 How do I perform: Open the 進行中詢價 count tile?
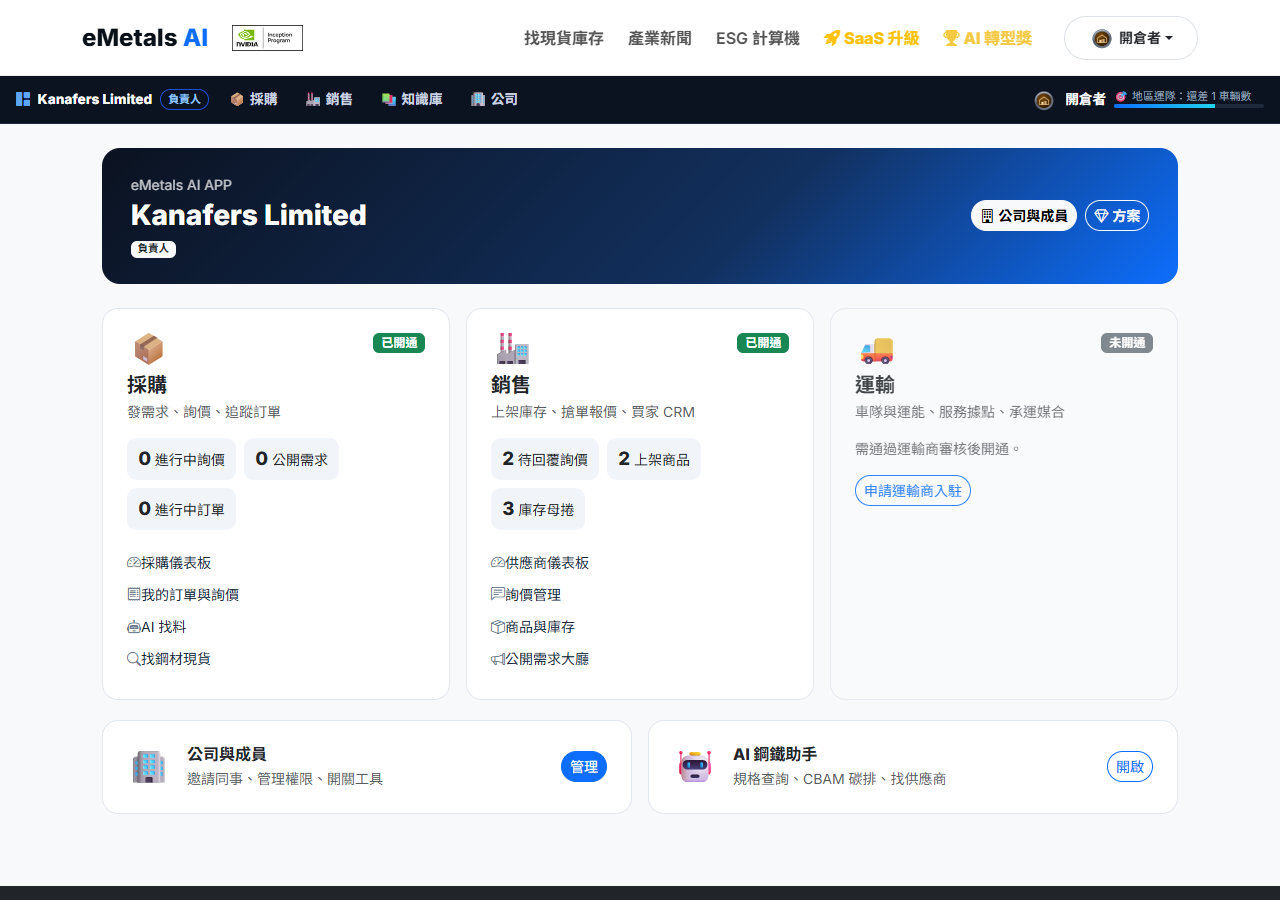coord(181,459)
